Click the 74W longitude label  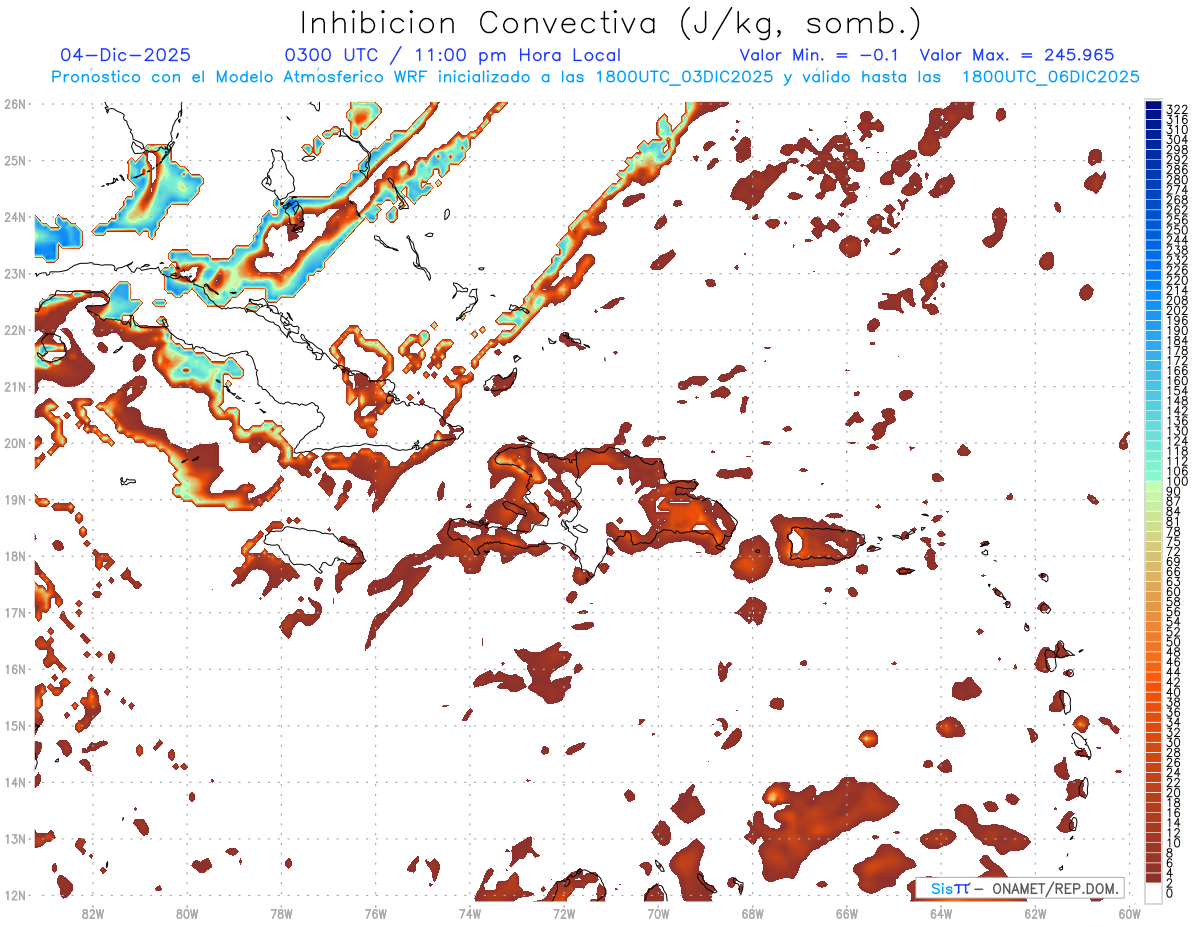(470, 913)
